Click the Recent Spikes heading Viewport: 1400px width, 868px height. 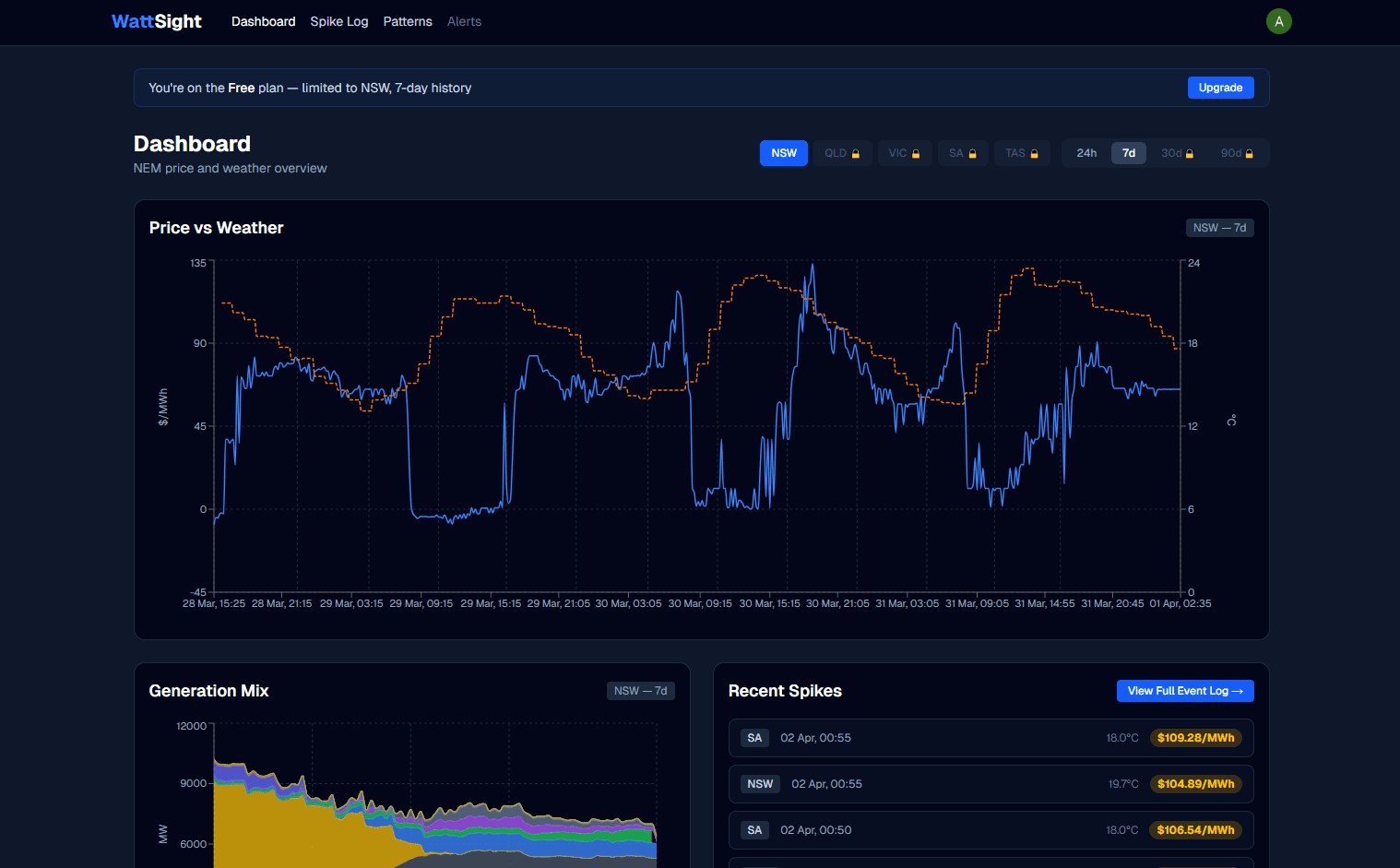tap(785, 691)
